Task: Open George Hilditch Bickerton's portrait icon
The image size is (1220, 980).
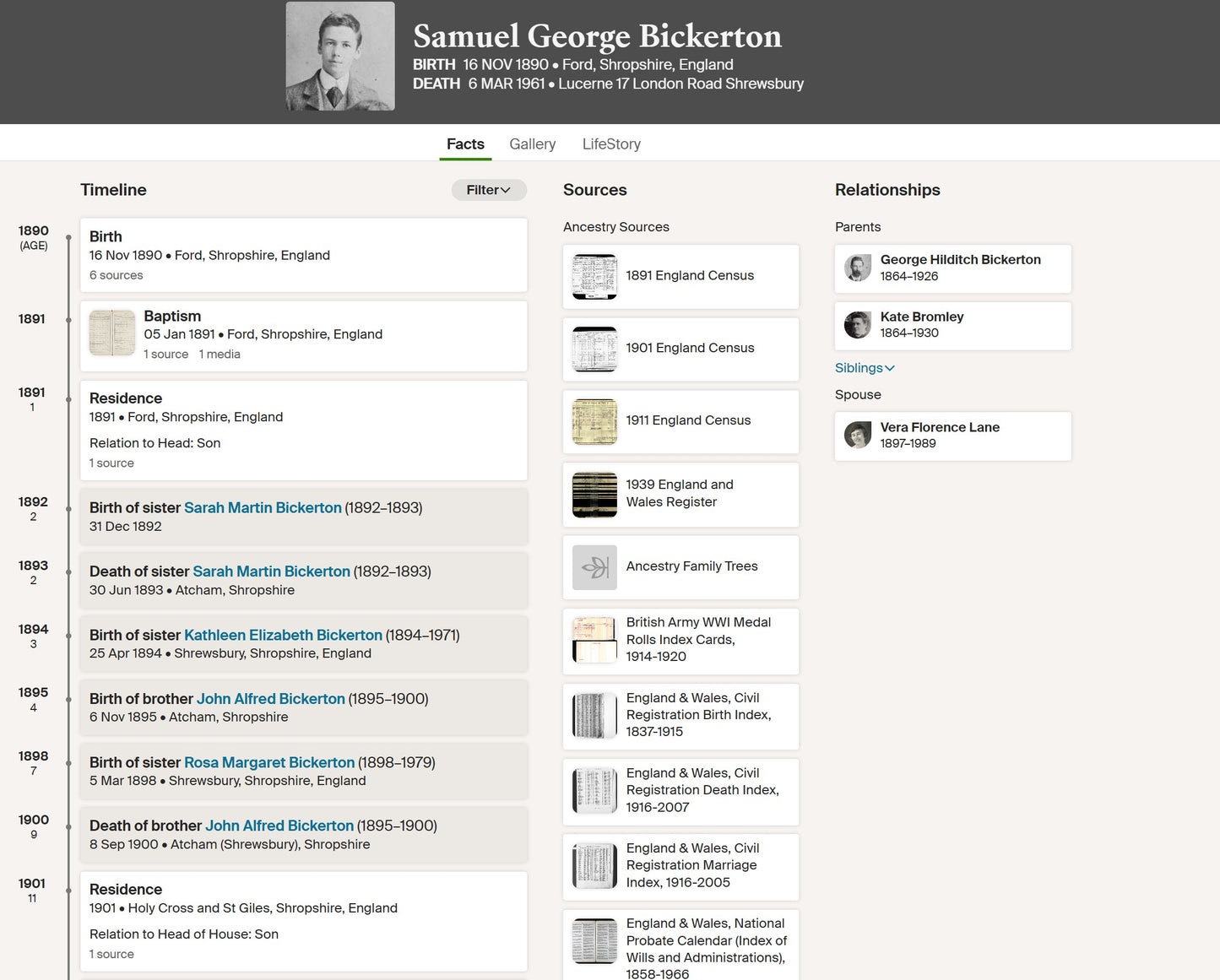Action: (x=858, y=268)
